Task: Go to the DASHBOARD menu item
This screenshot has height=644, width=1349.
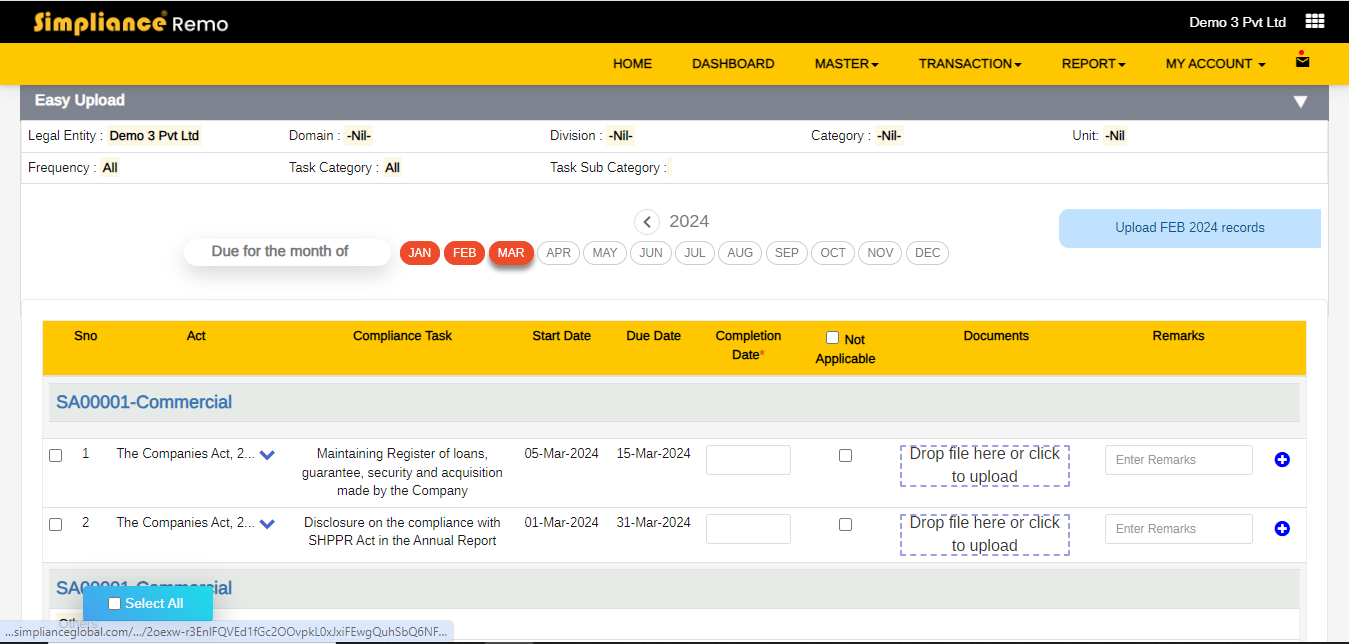Action: coord(733,63)
